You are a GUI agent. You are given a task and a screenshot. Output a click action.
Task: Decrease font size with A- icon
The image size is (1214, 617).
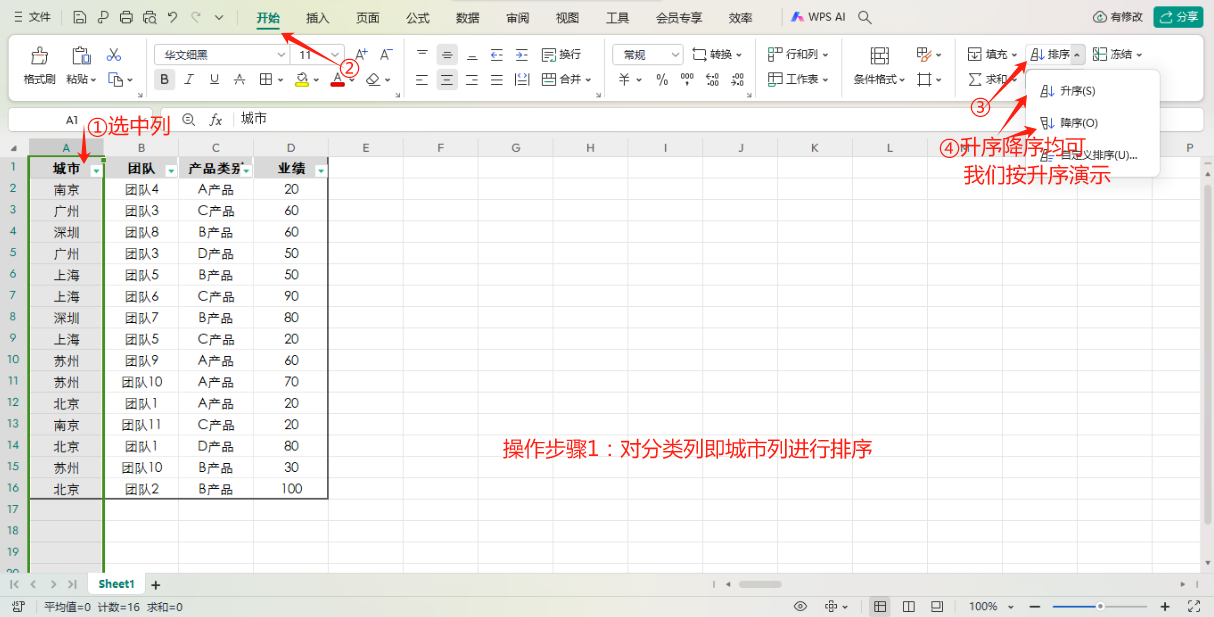point(386,54)
